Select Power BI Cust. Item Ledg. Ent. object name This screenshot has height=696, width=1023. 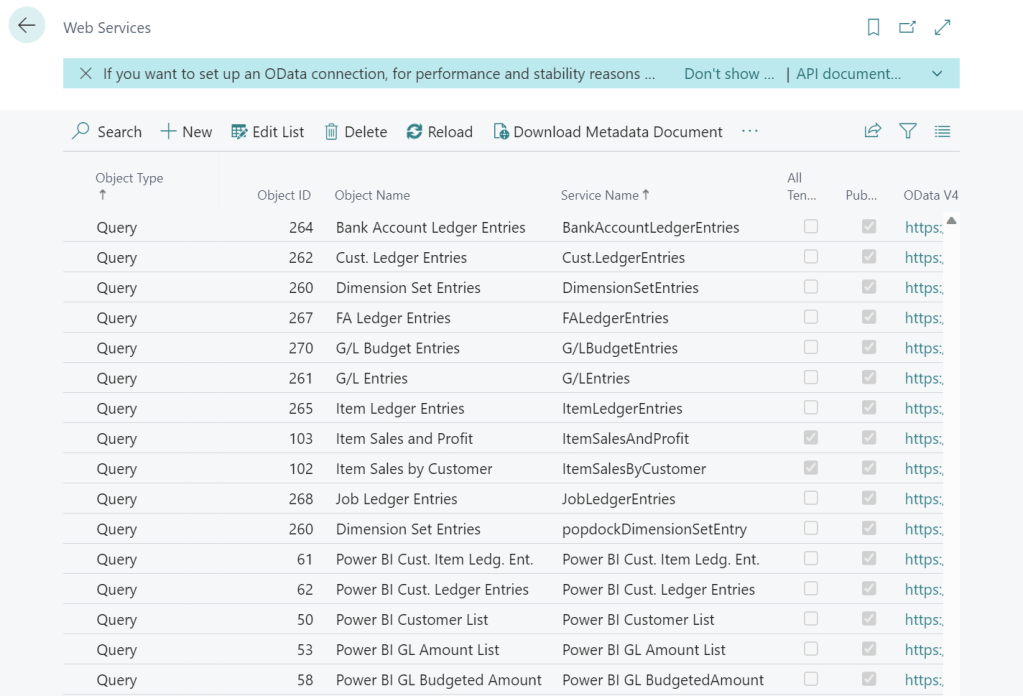tap(434, 559)
